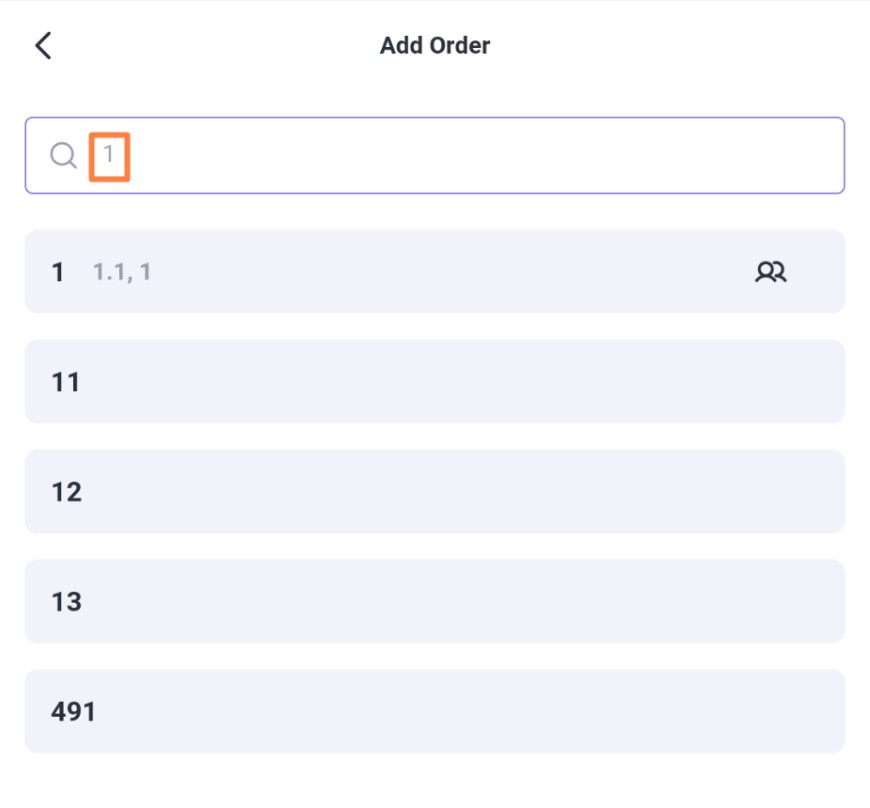
Task: Choose result 12 from the list
Action: point(434,491)
